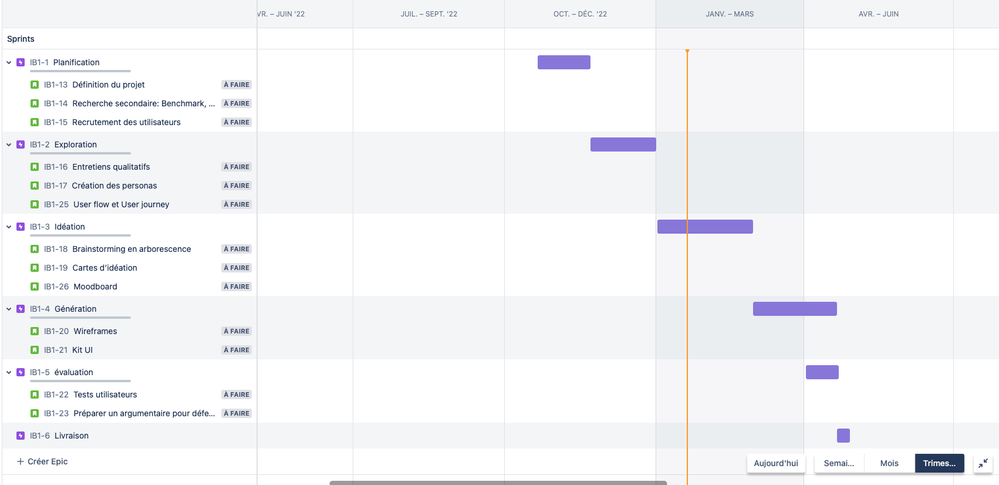Image resolution: width=999 pixels, height=485 pixels.
Task: Click the progress bar under Planification
Action: coord(80,71)
